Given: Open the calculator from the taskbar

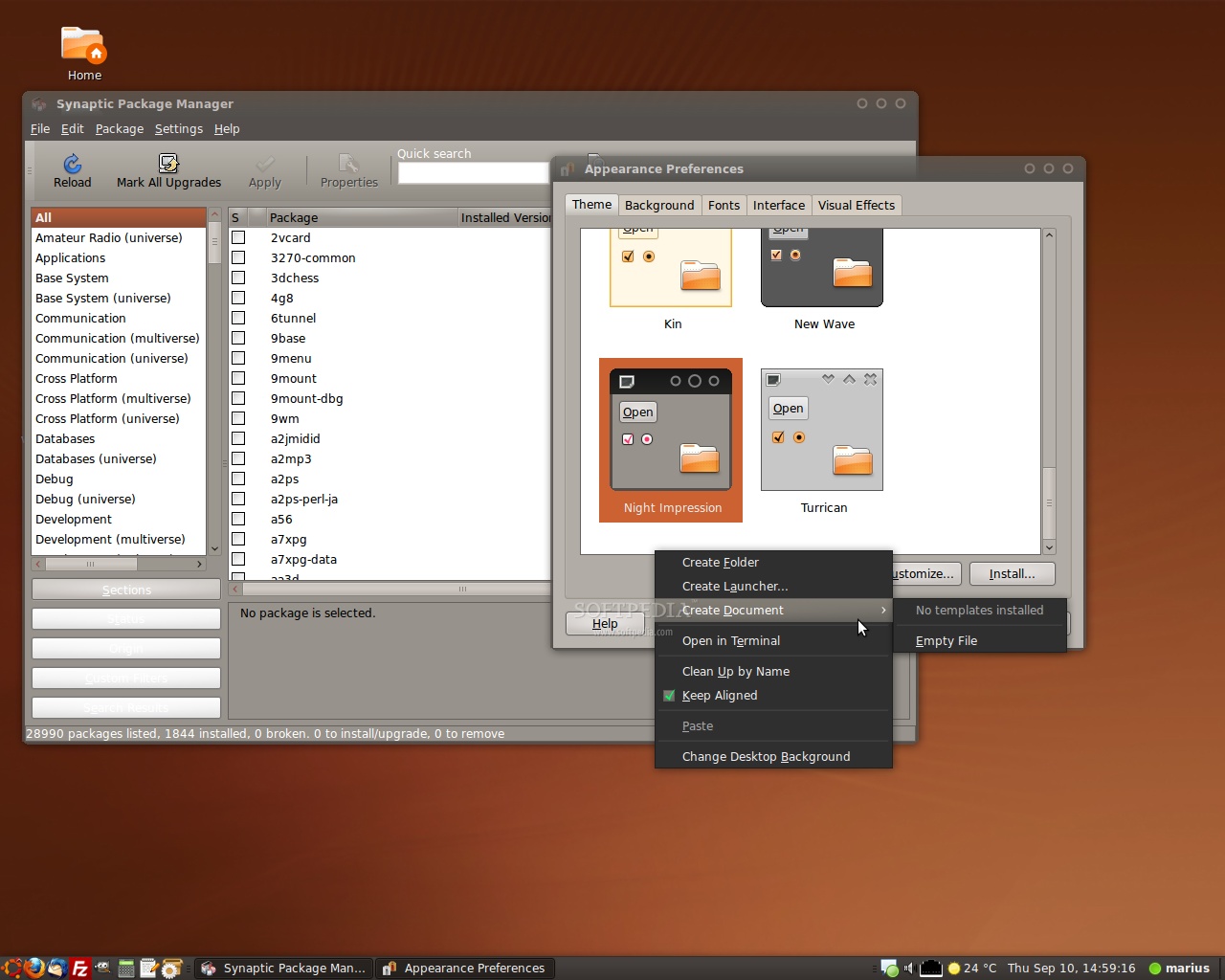Looking at the screenshot, I should click(x=125, y=968).
